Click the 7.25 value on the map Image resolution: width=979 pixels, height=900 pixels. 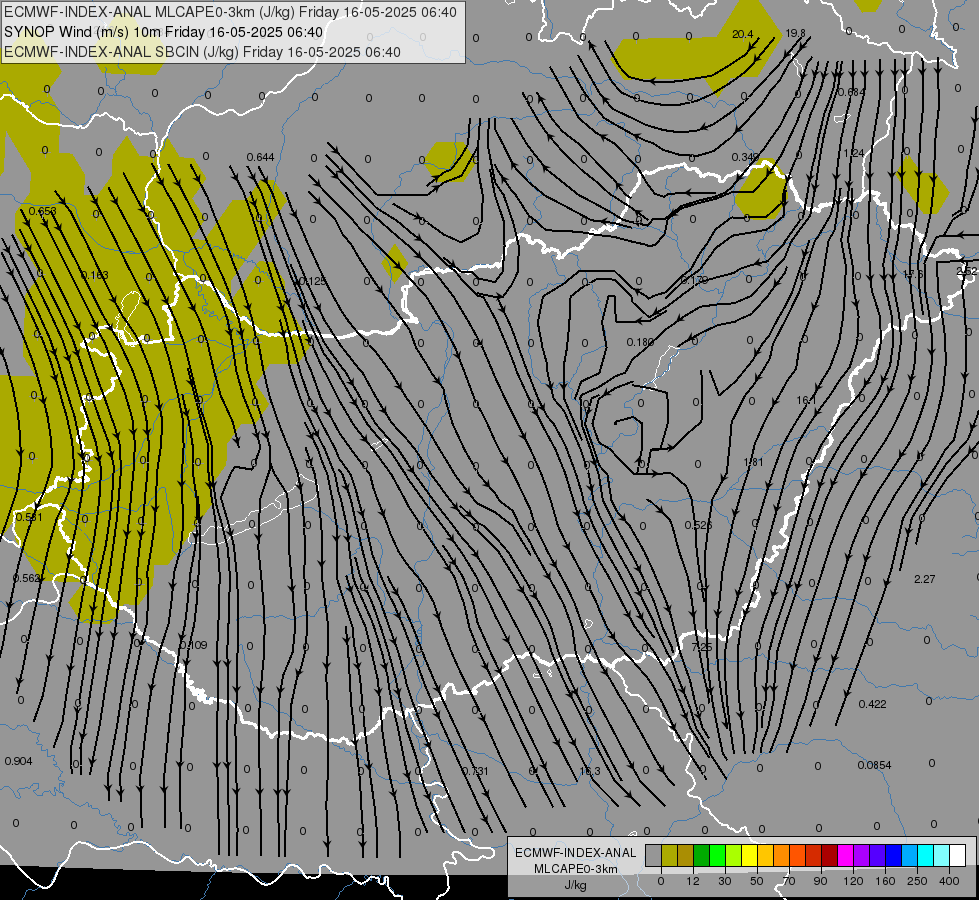click(702, 647)
